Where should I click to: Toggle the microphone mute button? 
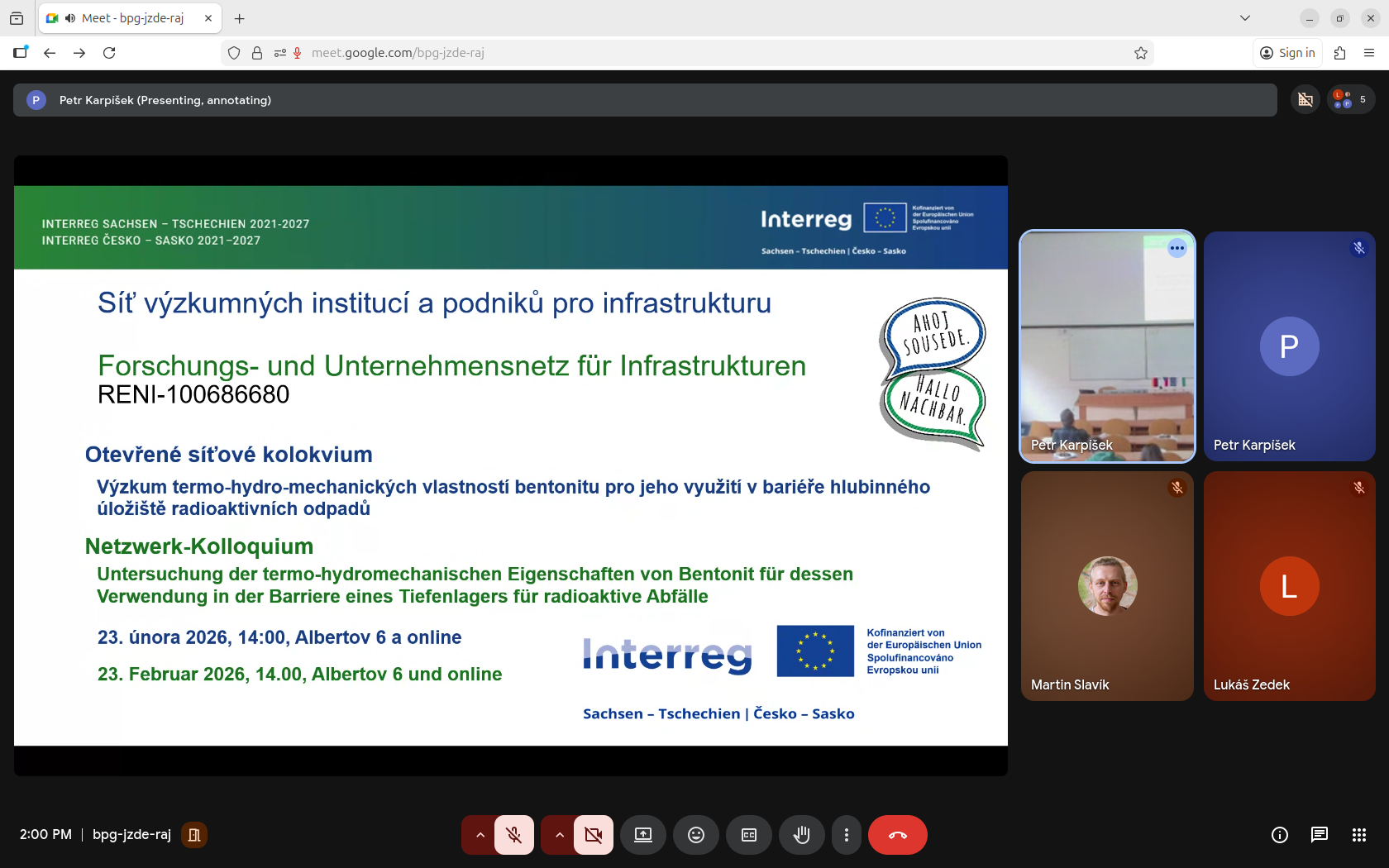point(513,835)
